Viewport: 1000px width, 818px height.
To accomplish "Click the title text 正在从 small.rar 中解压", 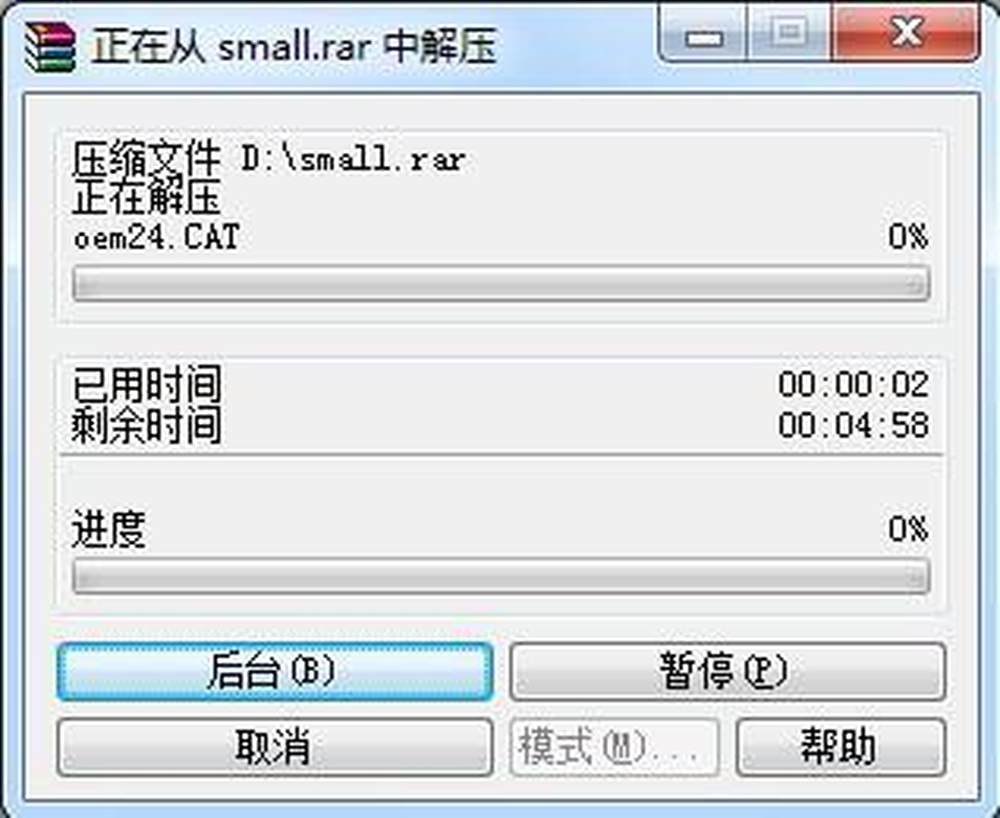I will pos(294,46).
